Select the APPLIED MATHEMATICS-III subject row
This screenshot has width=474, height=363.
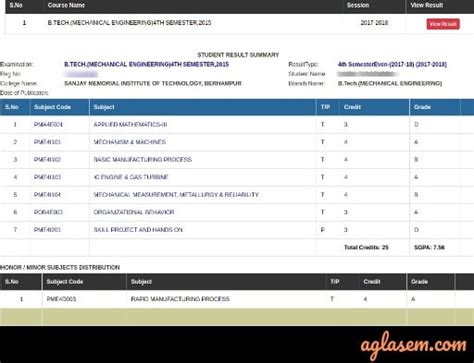click(x=237, y=125)
